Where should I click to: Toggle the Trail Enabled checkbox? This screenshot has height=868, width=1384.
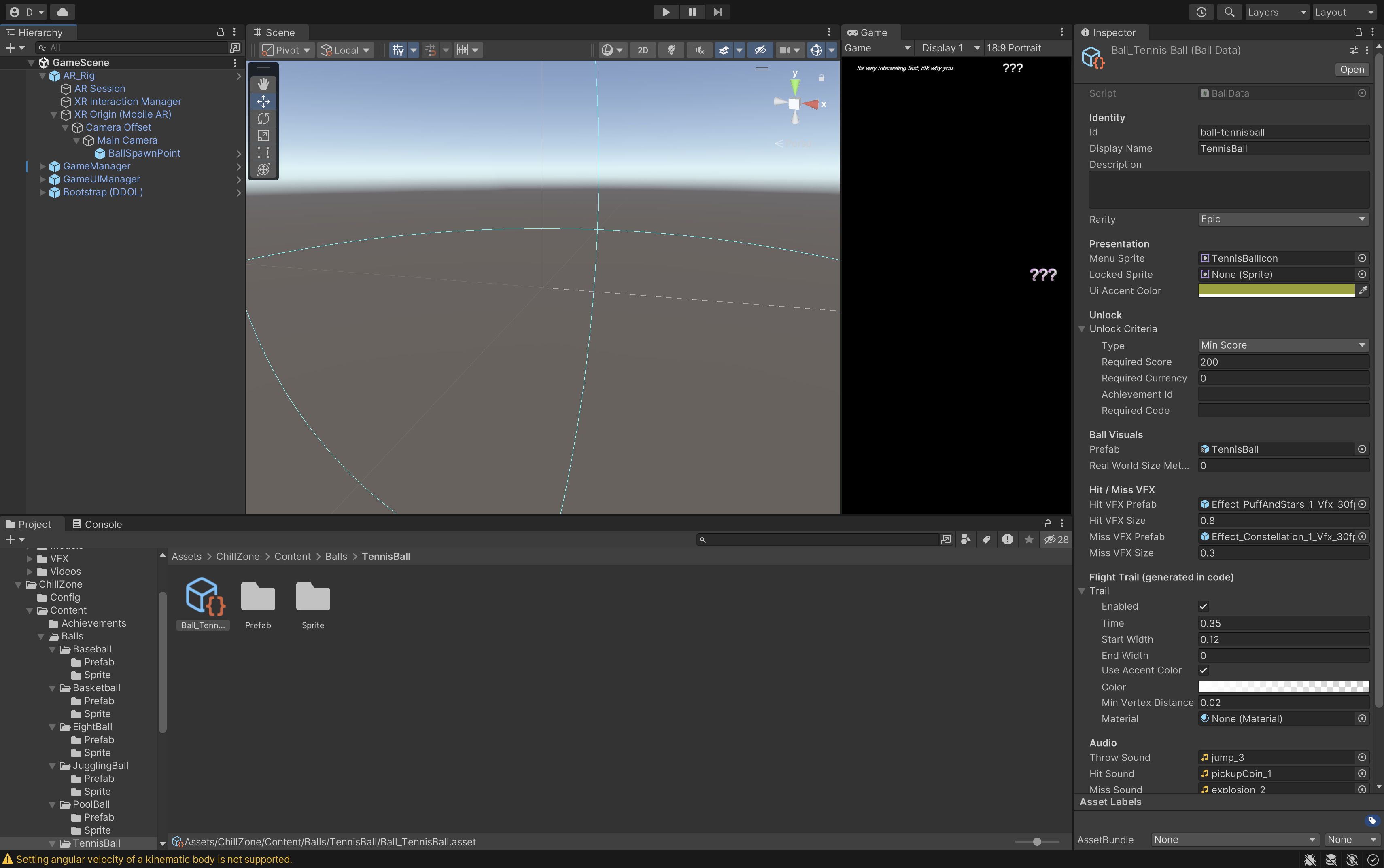tap(1203, 606)
